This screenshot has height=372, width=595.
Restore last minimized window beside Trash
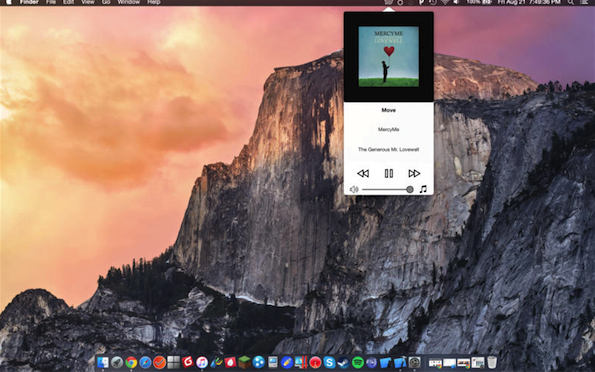pos(478,363)
